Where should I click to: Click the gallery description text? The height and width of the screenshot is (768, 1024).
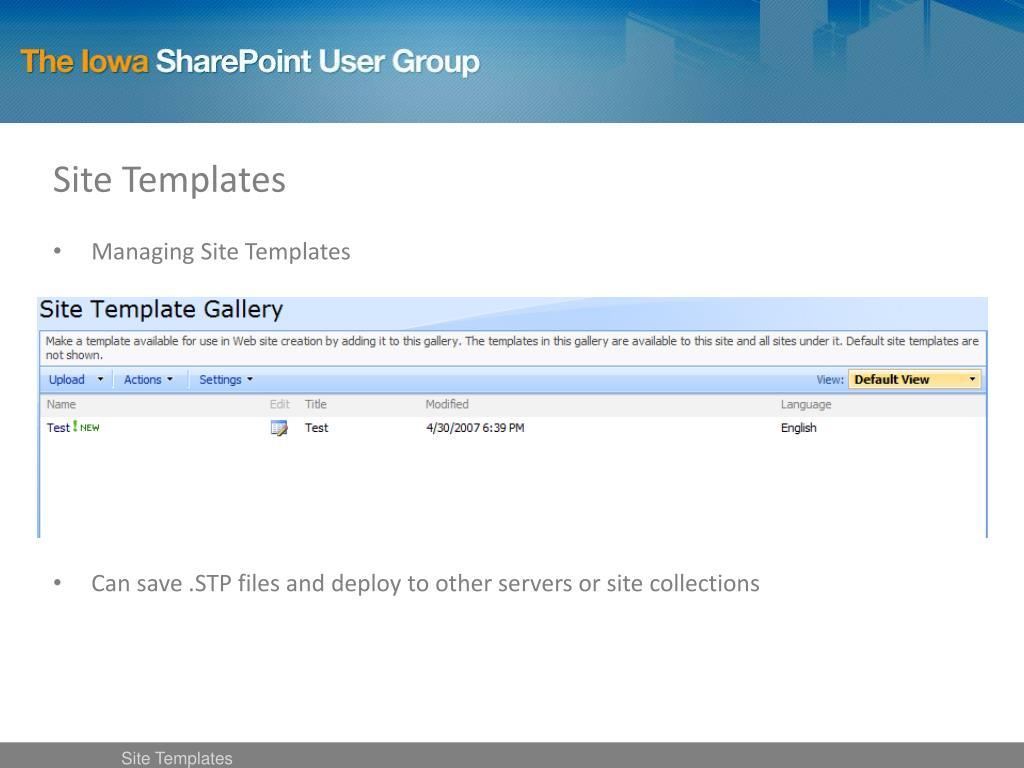512,348
